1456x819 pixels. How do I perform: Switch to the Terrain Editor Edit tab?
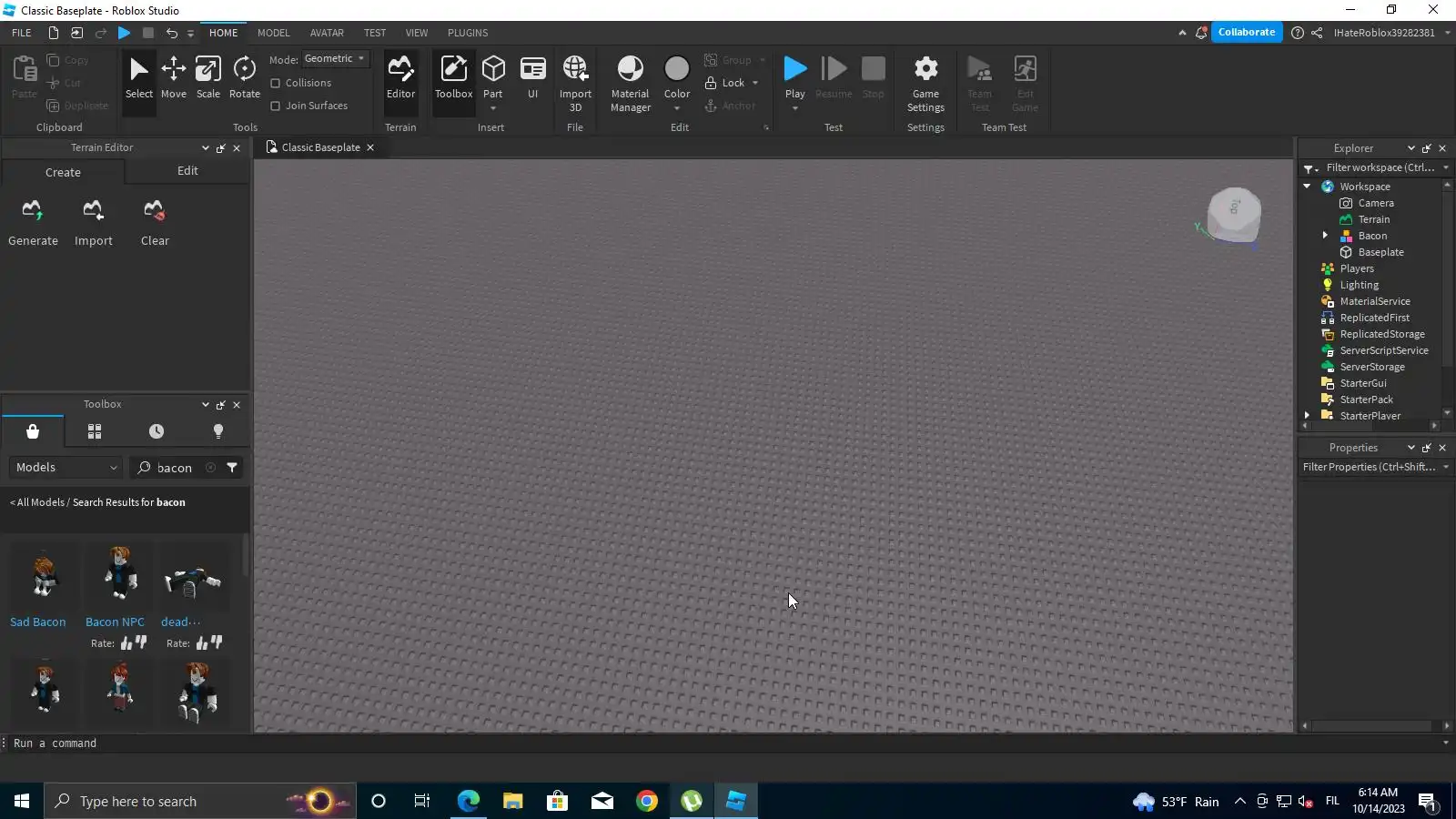(187, 171)
